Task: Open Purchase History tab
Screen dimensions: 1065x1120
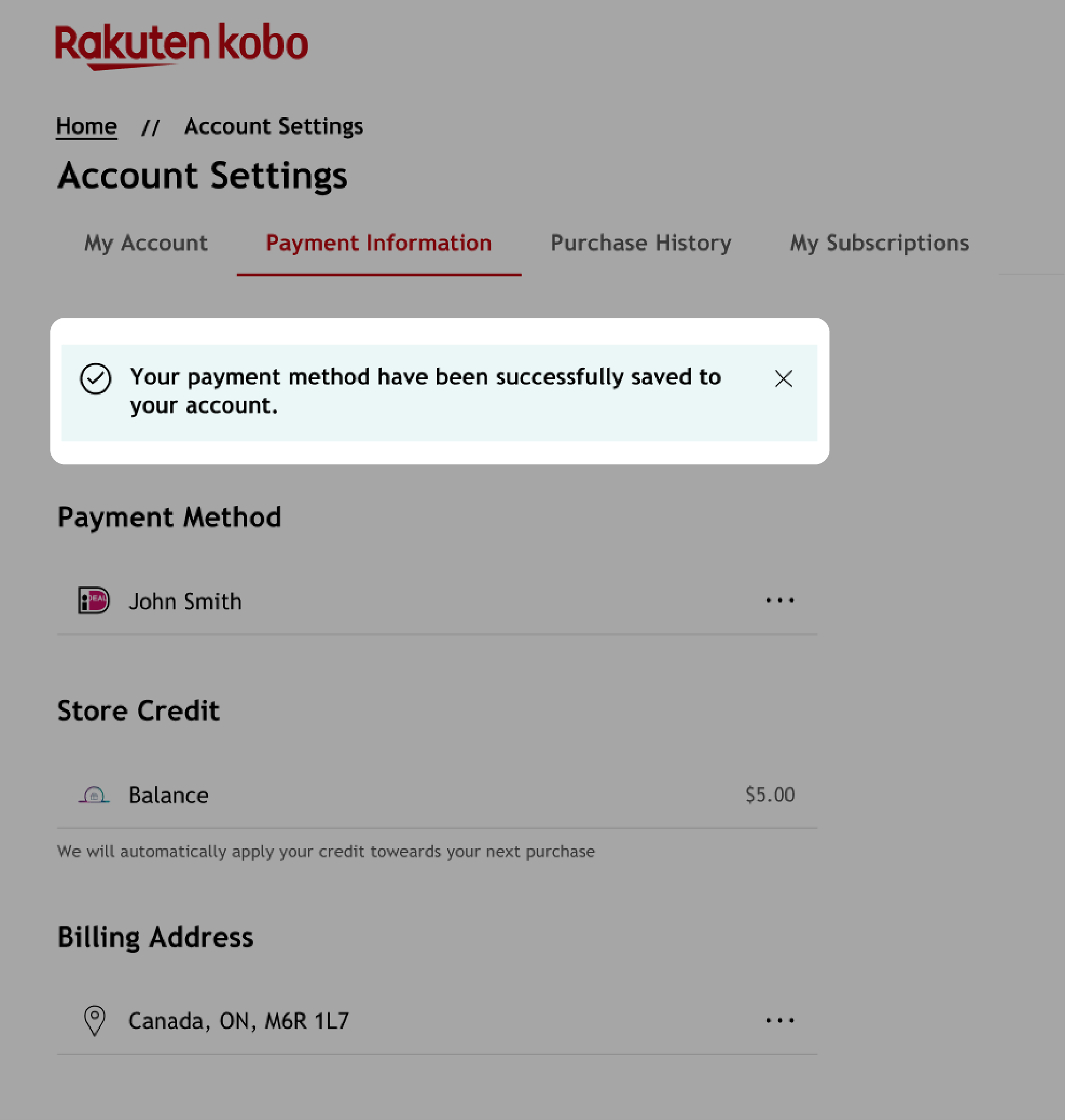Action: click(x=641, y=241)
